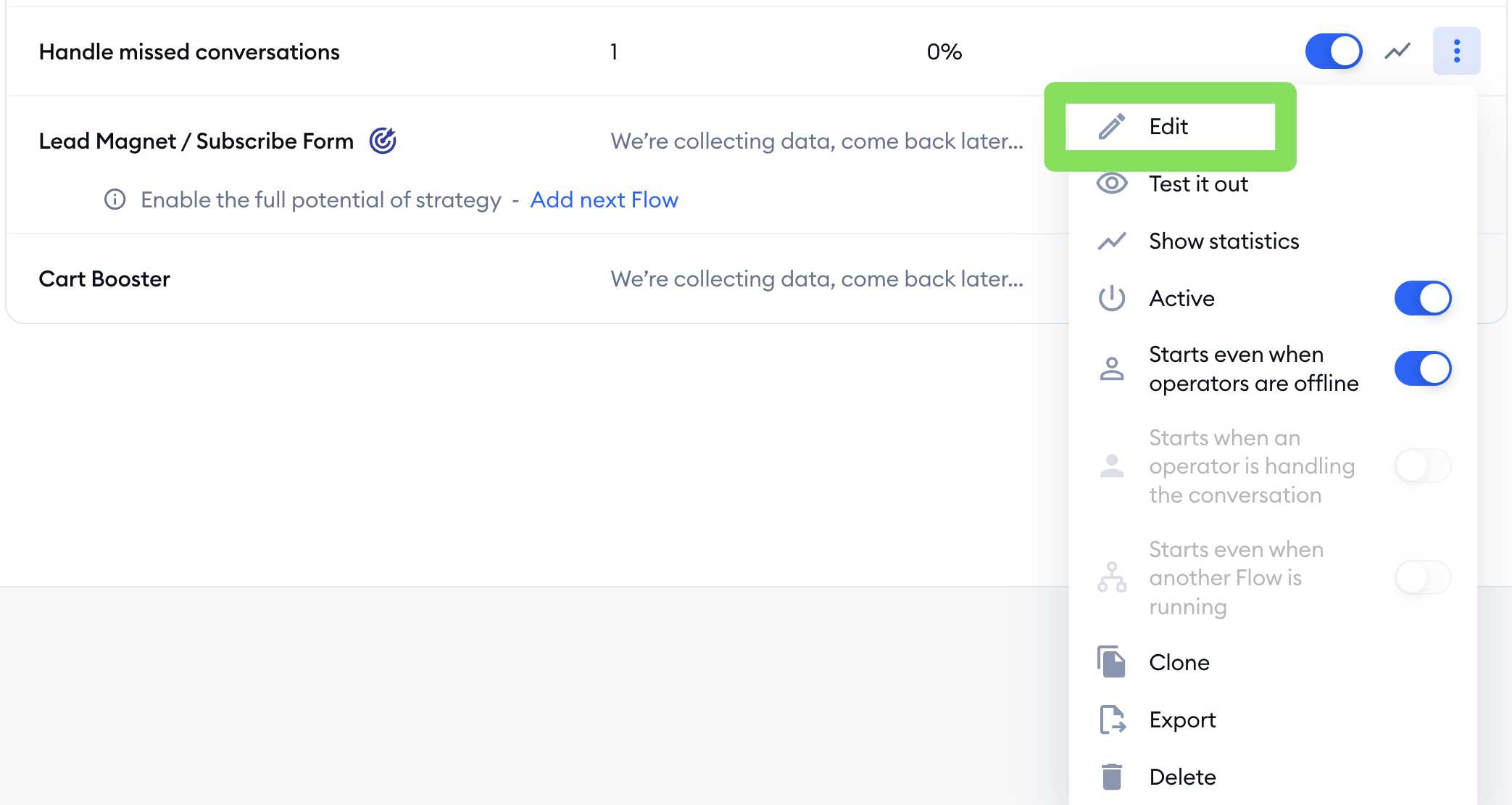Open the three-dot options menu

point(1456,51)
